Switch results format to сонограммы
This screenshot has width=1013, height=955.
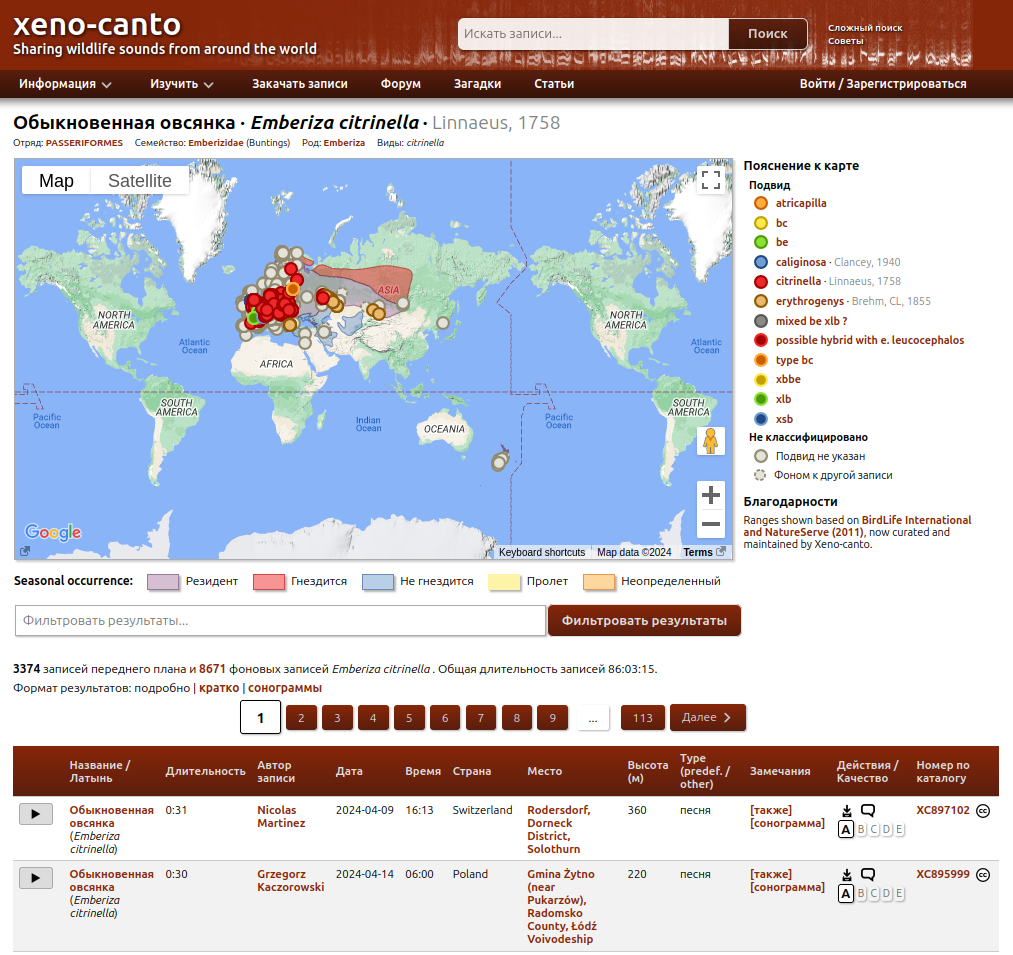pos(285,688)
